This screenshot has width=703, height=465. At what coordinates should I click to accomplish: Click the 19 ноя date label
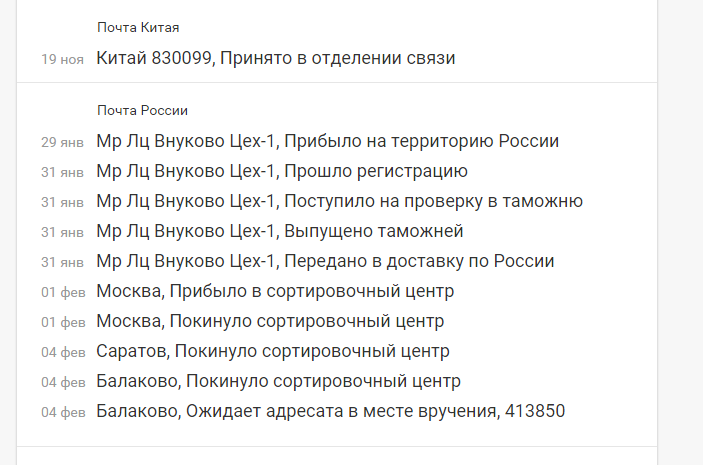point(62,59)
